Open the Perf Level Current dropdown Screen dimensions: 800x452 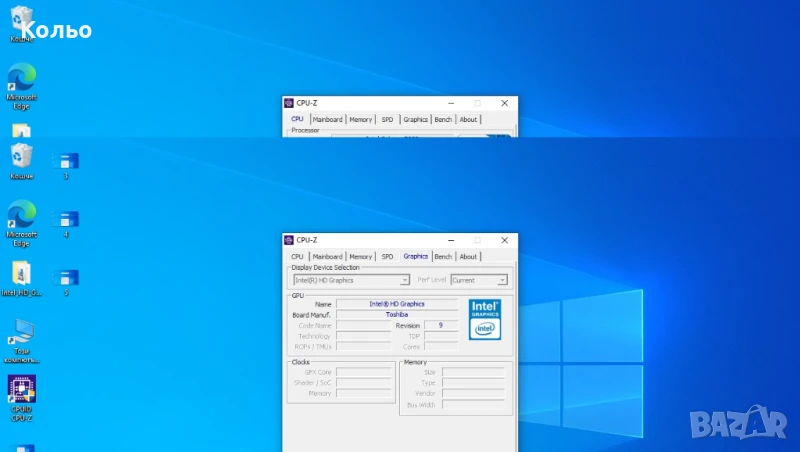479,281
